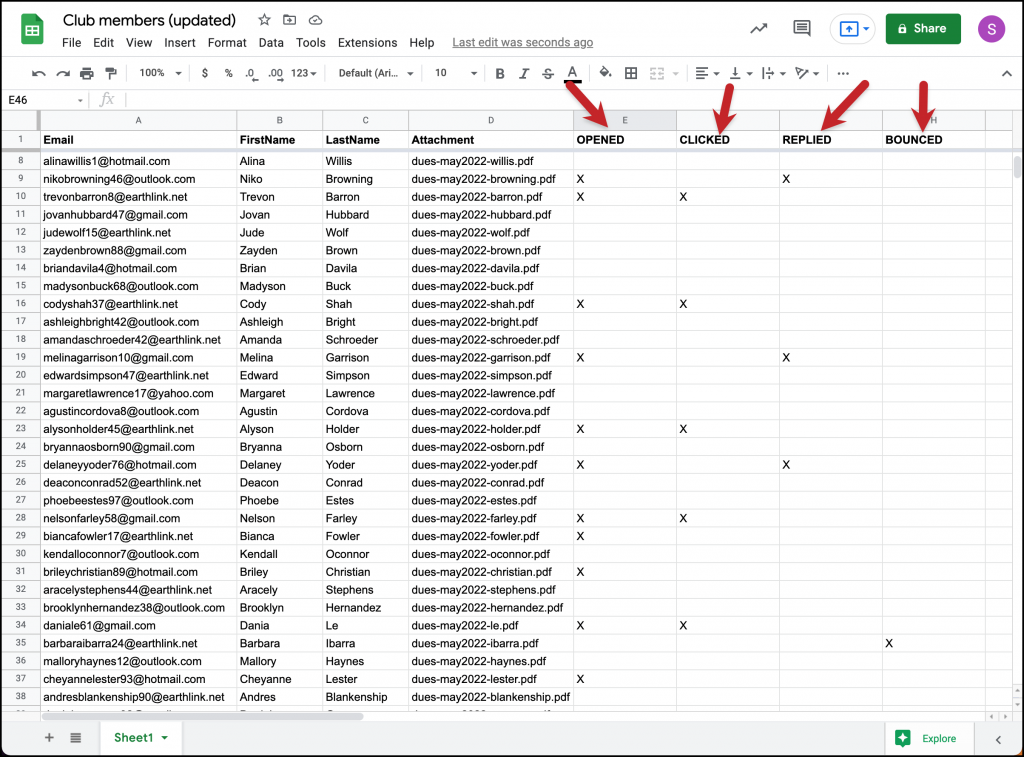Viewport: 1024px width, 757px height.
Task: Click the green Share button
Action: [922, 29]
